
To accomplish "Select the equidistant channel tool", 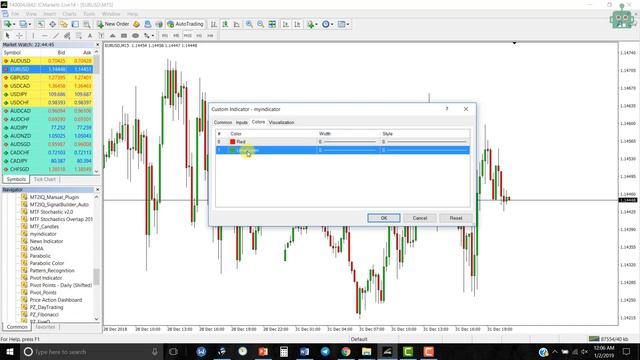I will (67, 36).
